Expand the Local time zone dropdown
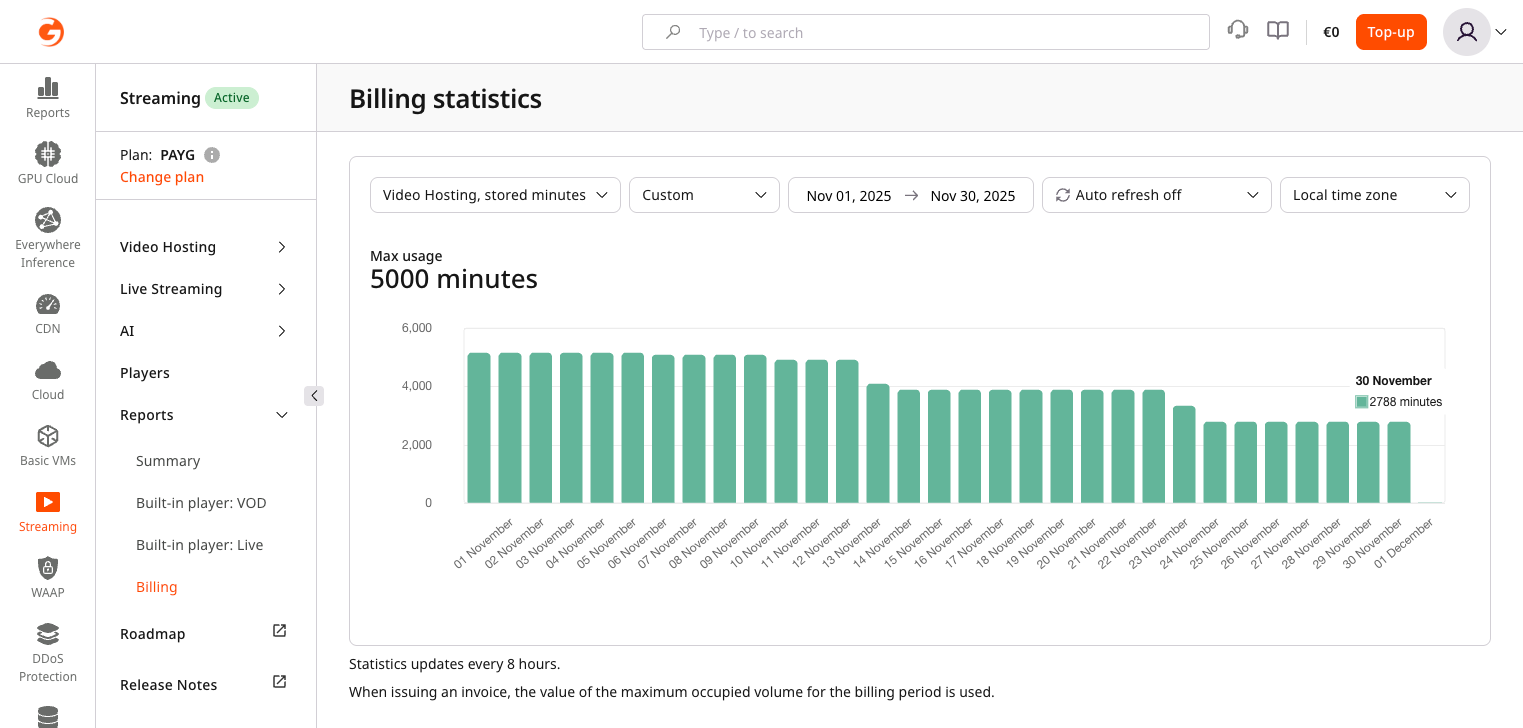Image resolution: width=1523 pixels, height=728 pixels. 1374,194
